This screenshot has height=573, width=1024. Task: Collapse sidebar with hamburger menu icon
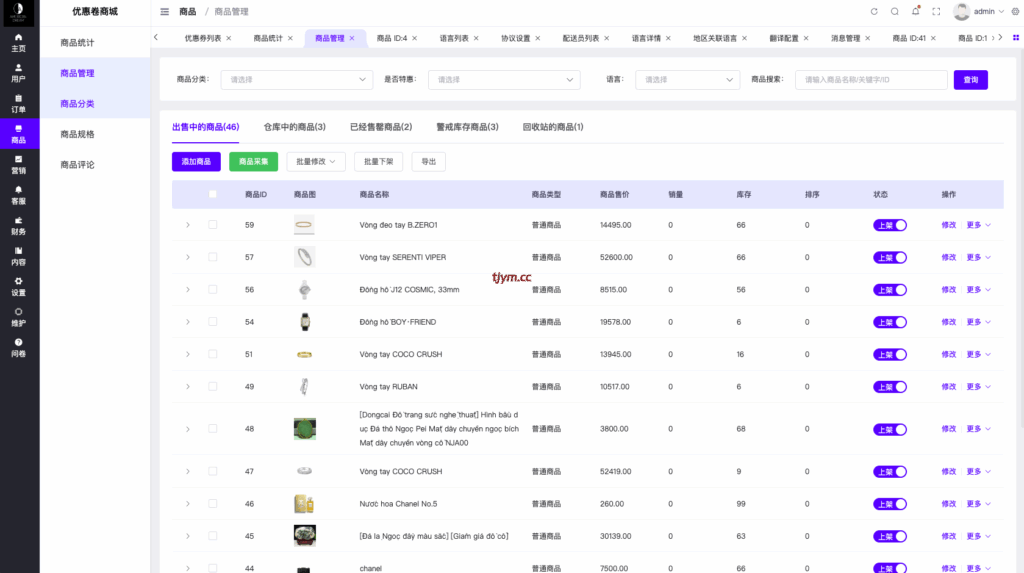pyautogui.click(x=165, y=11)
